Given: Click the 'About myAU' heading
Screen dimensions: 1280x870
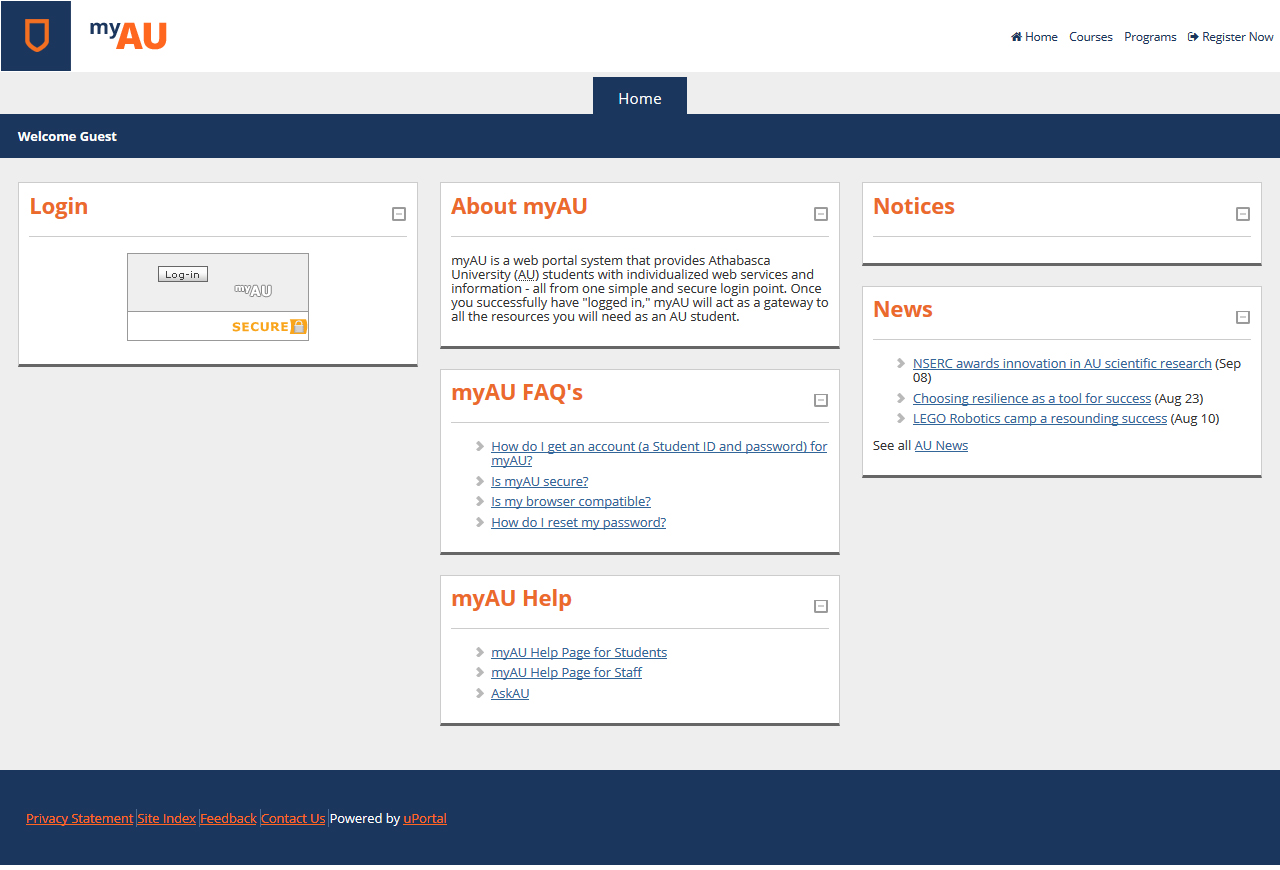Looking at the screenshot, I should pos(519,206).
